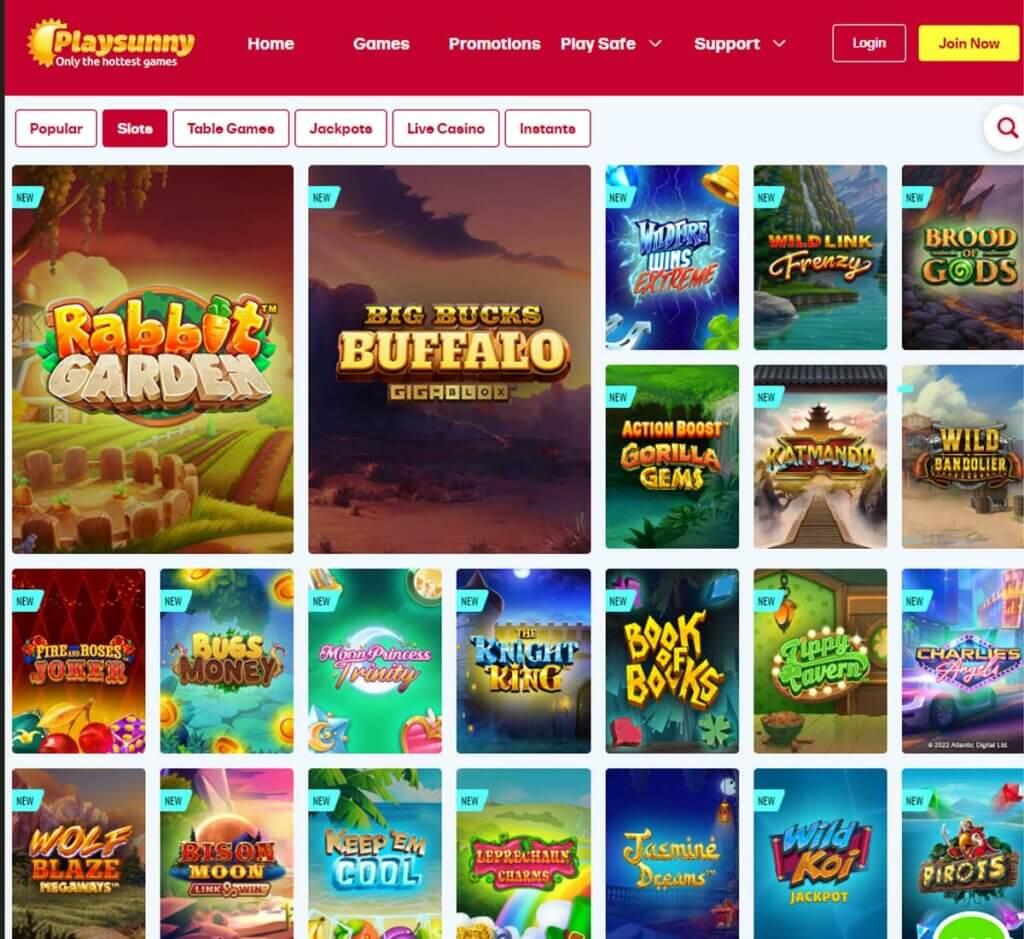Switch to the Table Games tab
Screen dimensions: 1024x939
(x=231, y=129)
